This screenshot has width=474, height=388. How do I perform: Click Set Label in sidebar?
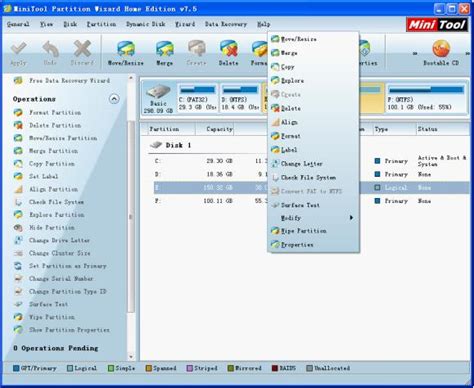(36, 176)
